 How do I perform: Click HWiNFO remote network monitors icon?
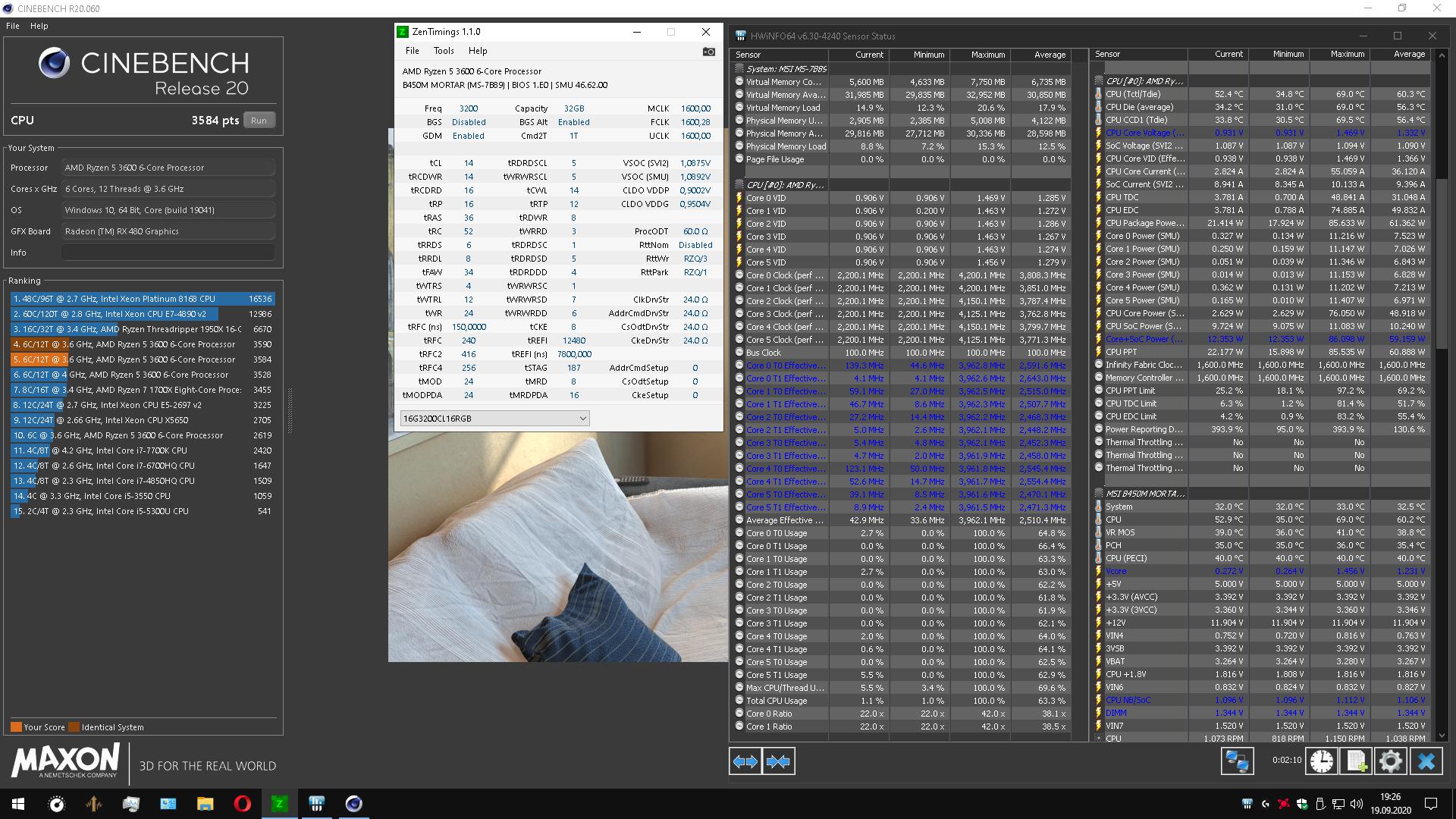(1237, 761)
